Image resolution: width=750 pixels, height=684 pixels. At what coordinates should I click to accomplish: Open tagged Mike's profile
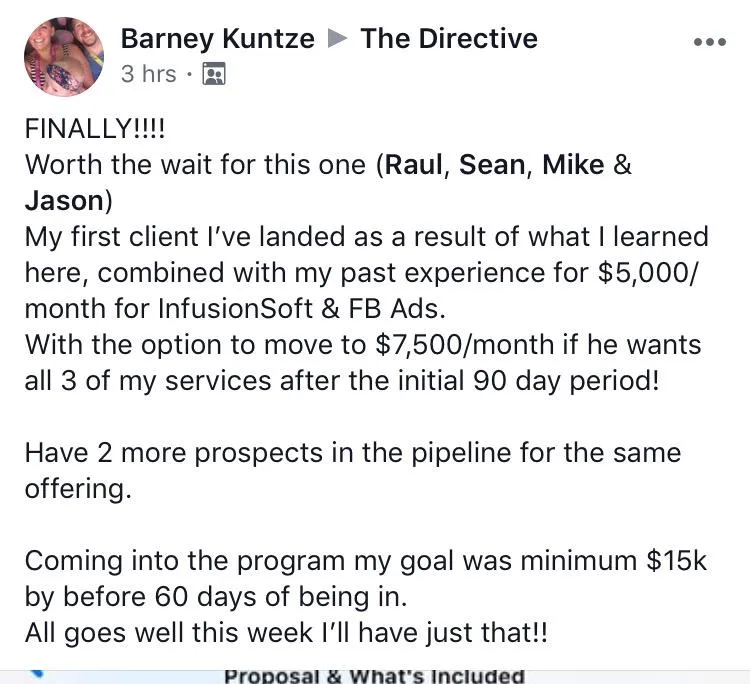(573, 164)
